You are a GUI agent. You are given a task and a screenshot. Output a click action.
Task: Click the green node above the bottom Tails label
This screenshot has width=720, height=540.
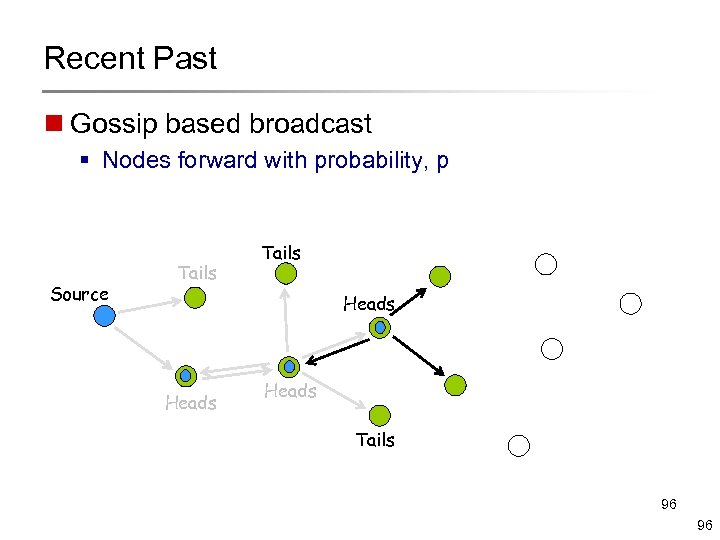[x=379, y=415]
